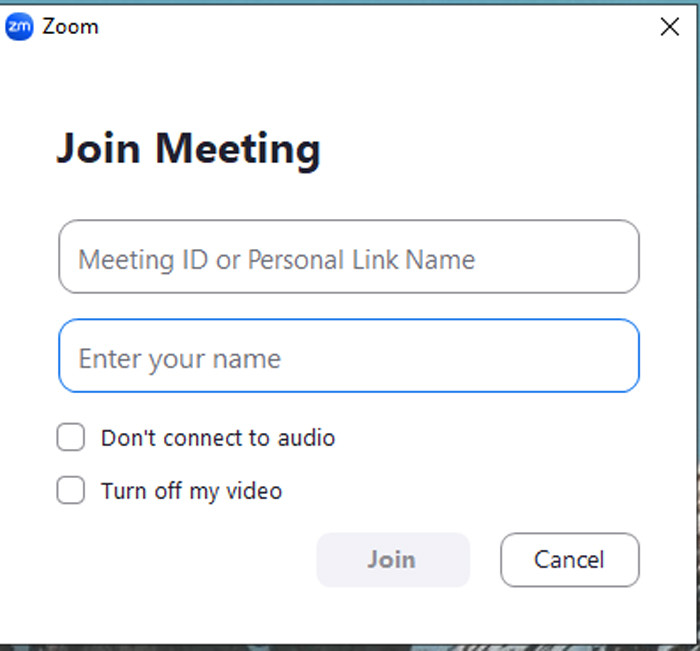Click the blank area left of the Join button

point(180,560)
